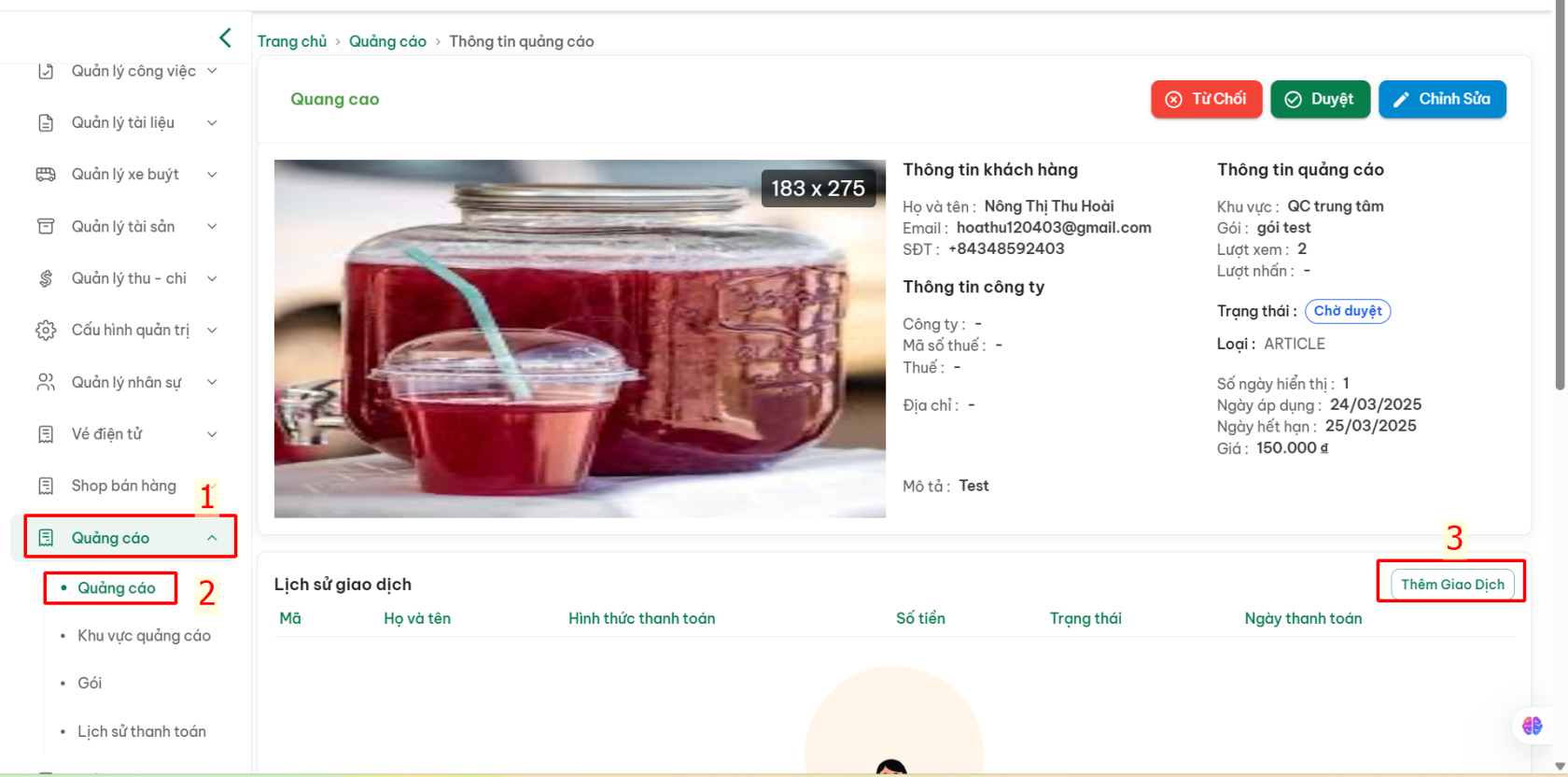Click the Cấu hình quản trị gear icon
Image resolution: width=1568 pixels, height=777 pixels.
coord(46,331)
